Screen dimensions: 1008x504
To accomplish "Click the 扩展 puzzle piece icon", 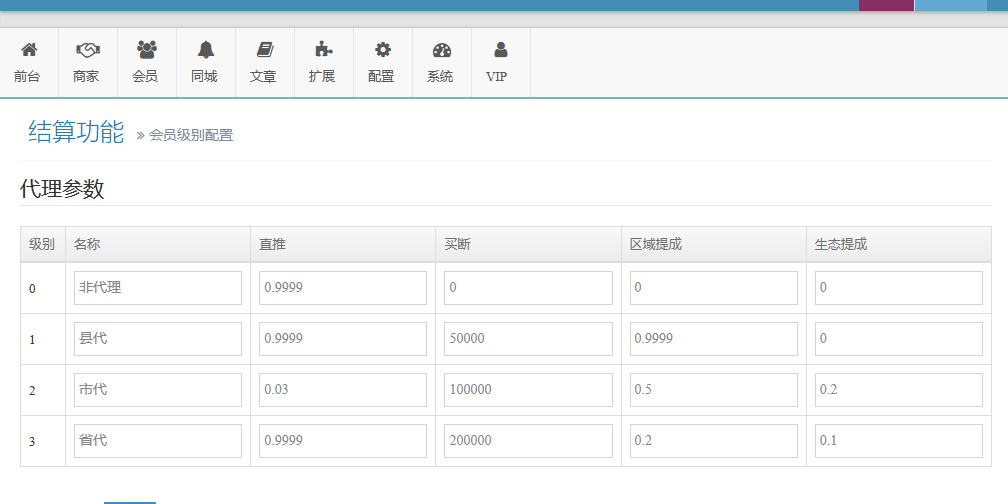I will coord(323,49).
